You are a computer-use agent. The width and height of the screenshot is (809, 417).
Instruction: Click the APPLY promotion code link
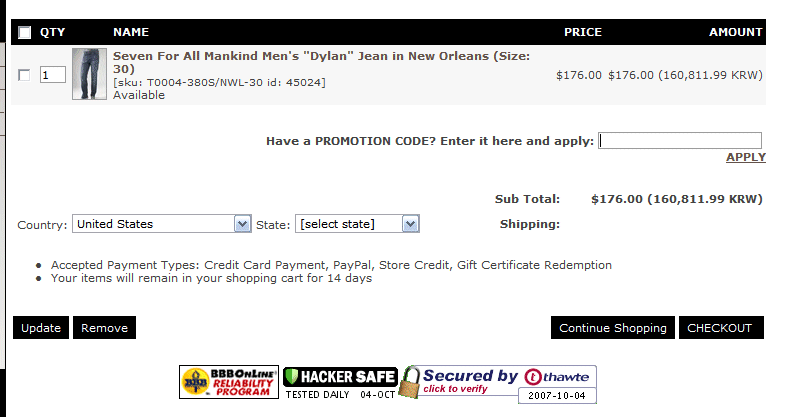(746, 157)
